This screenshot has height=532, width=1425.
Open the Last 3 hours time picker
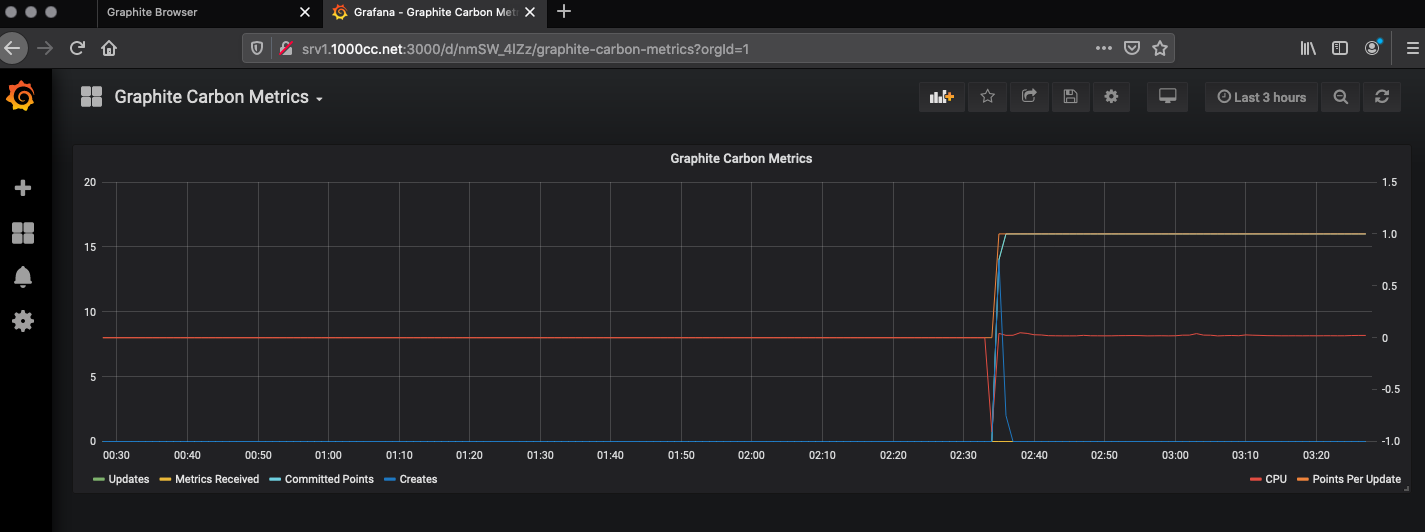[x=1262, y=97]
